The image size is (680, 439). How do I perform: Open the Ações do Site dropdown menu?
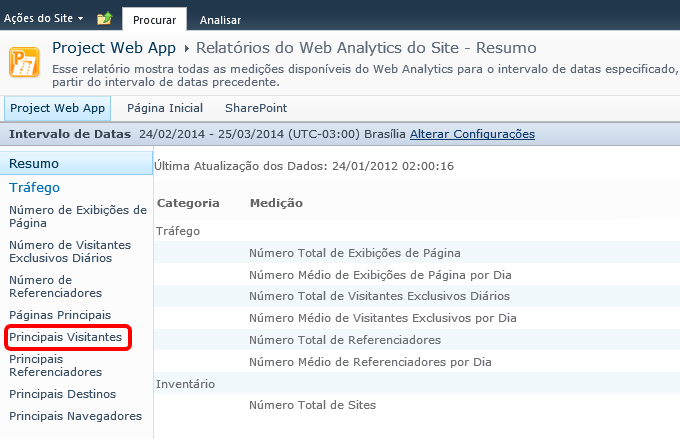coord(43,18)
